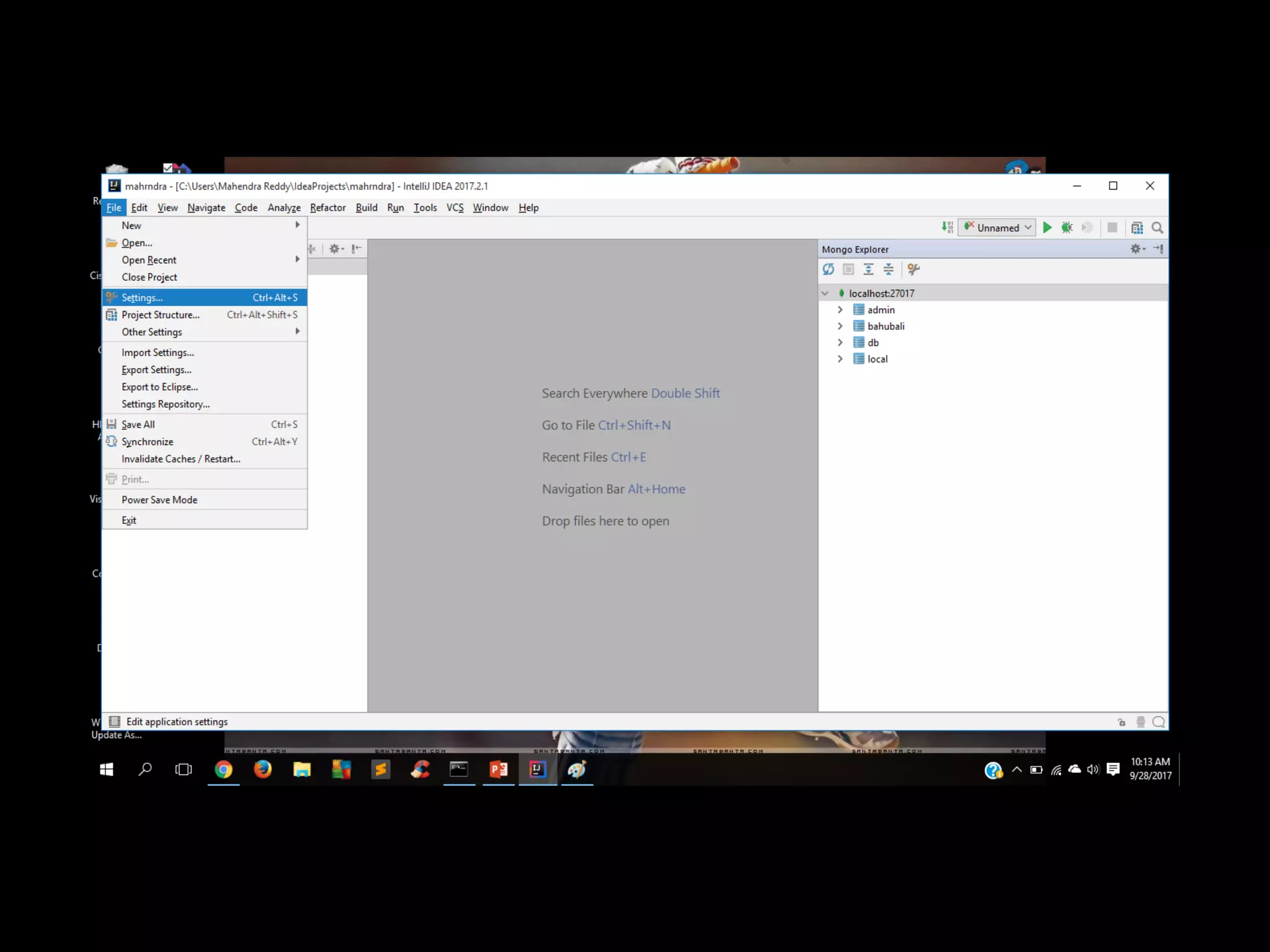1270x952 pixels.
Task: Choose Invalidate Caches / Restart...
Action: [180, 459]
